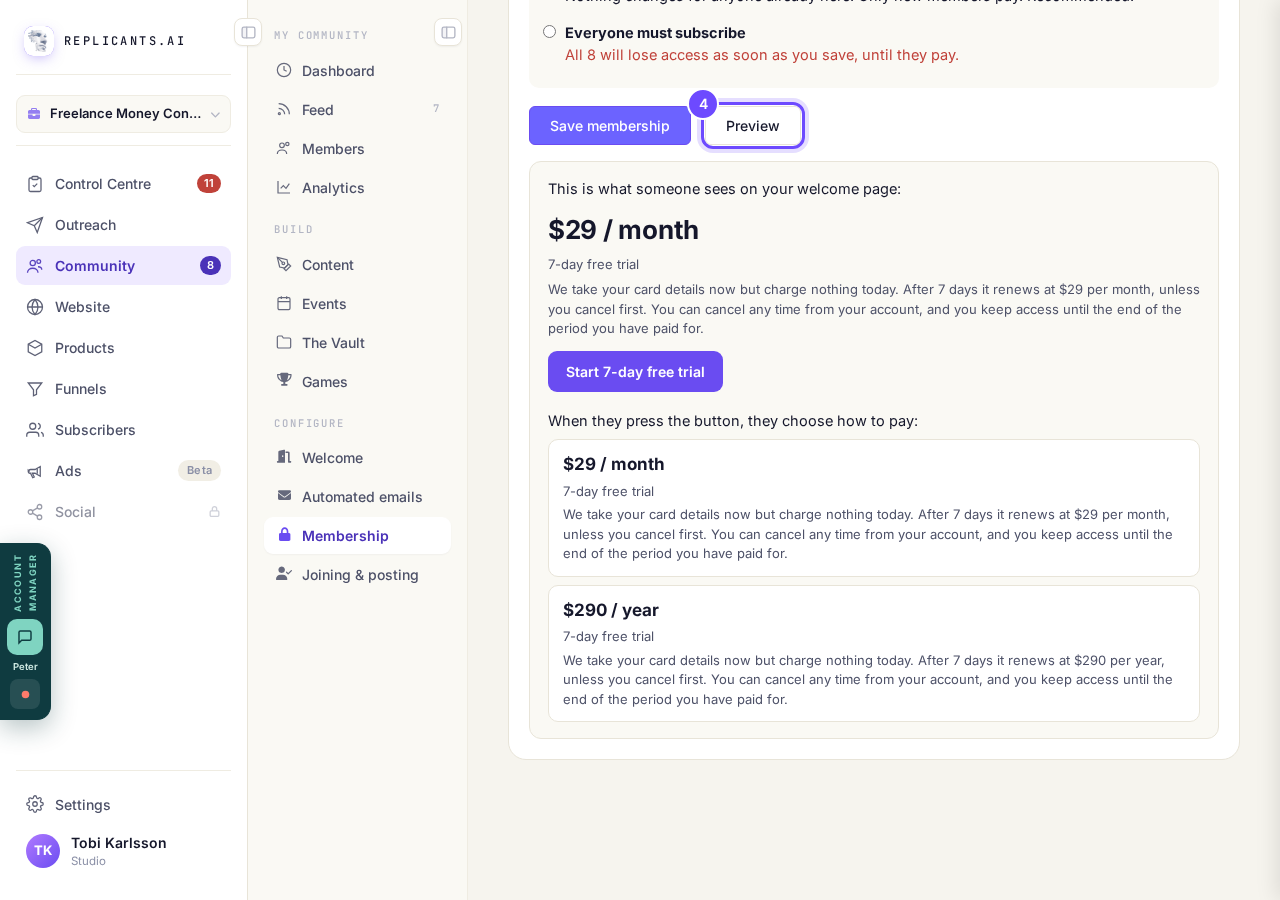Click the Outreach paper plane icon
The image size is (1280, 900).
(x=35, y=225)
